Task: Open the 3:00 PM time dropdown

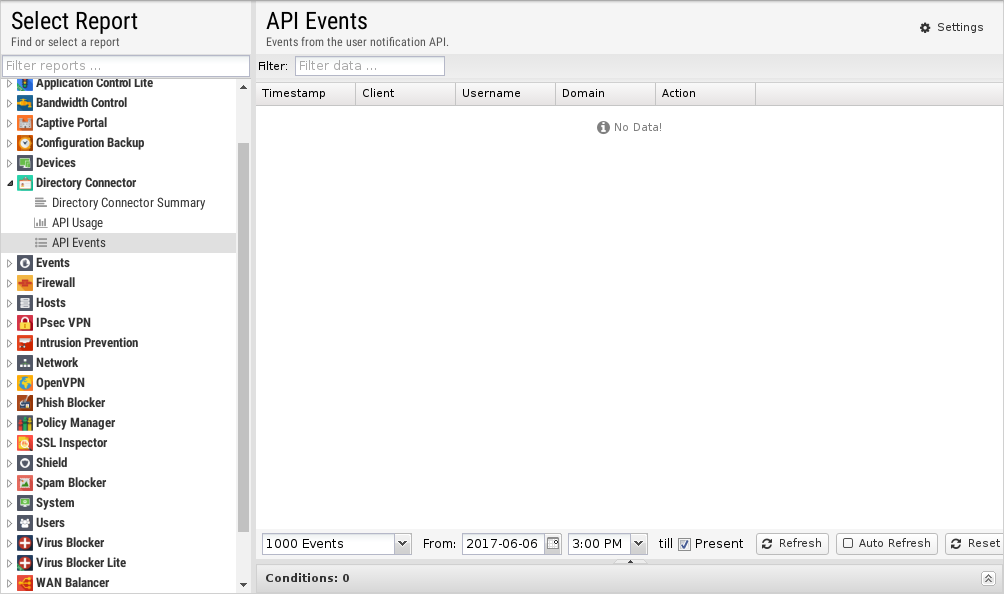Action: click(x=638, y=544)
